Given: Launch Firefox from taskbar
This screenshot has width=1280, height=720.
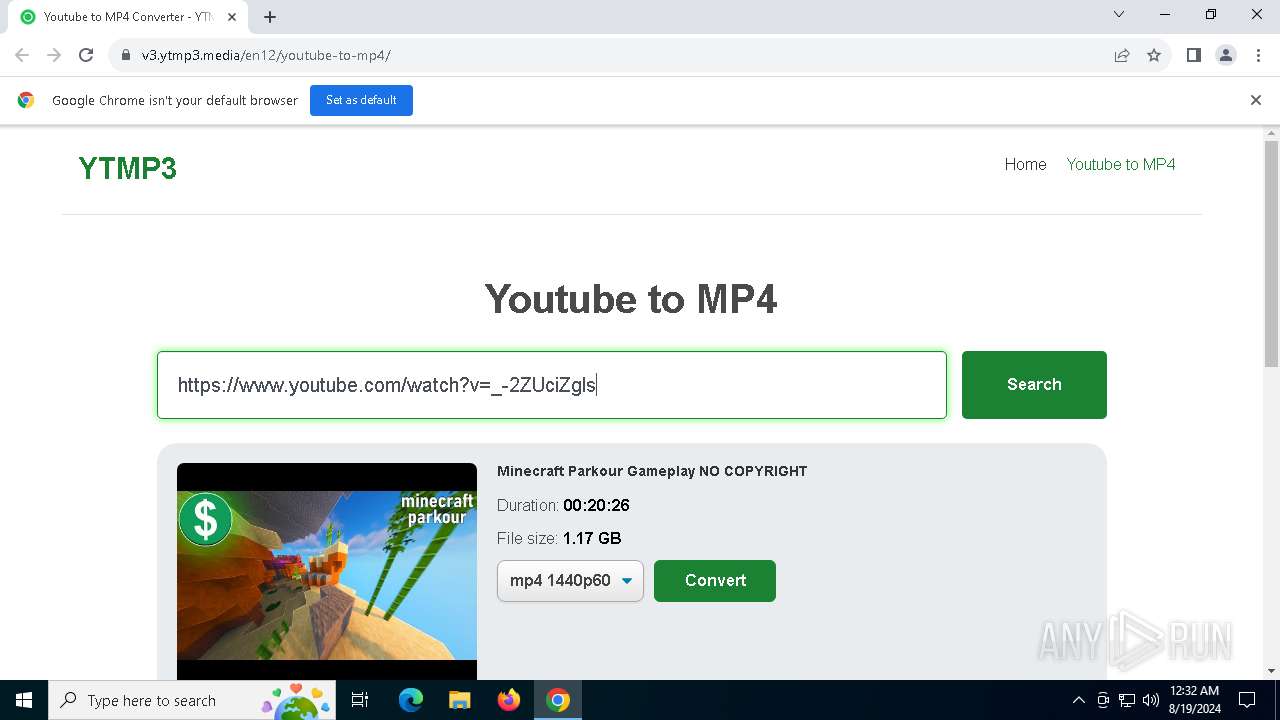Looking at the screenshot, I should 509,700.
